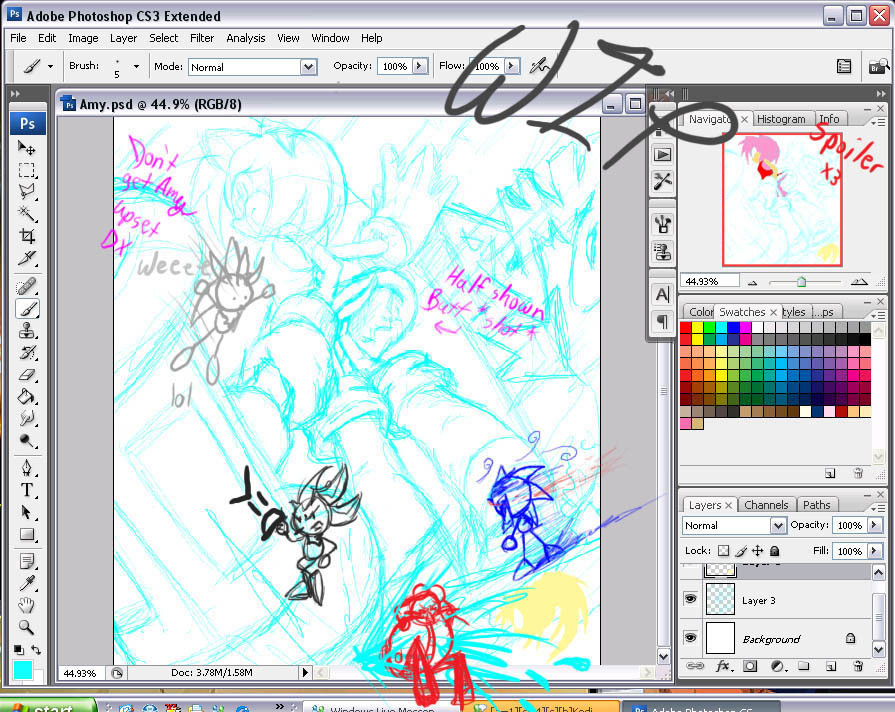Open the Analysis menu
The width and height of the screenshot is (895, 712).
(x=245, y=38)
